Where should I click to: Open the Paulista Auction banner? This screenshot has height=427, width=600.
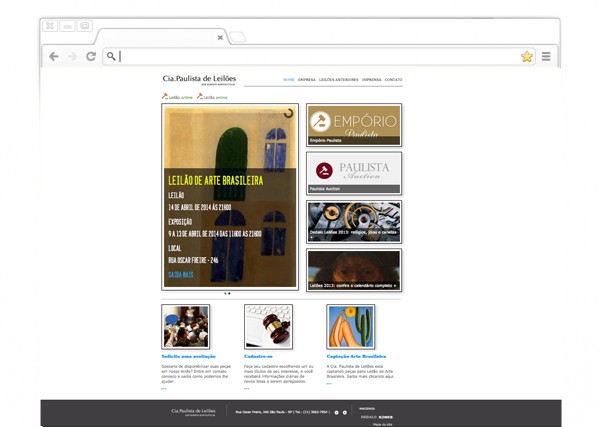354,172
